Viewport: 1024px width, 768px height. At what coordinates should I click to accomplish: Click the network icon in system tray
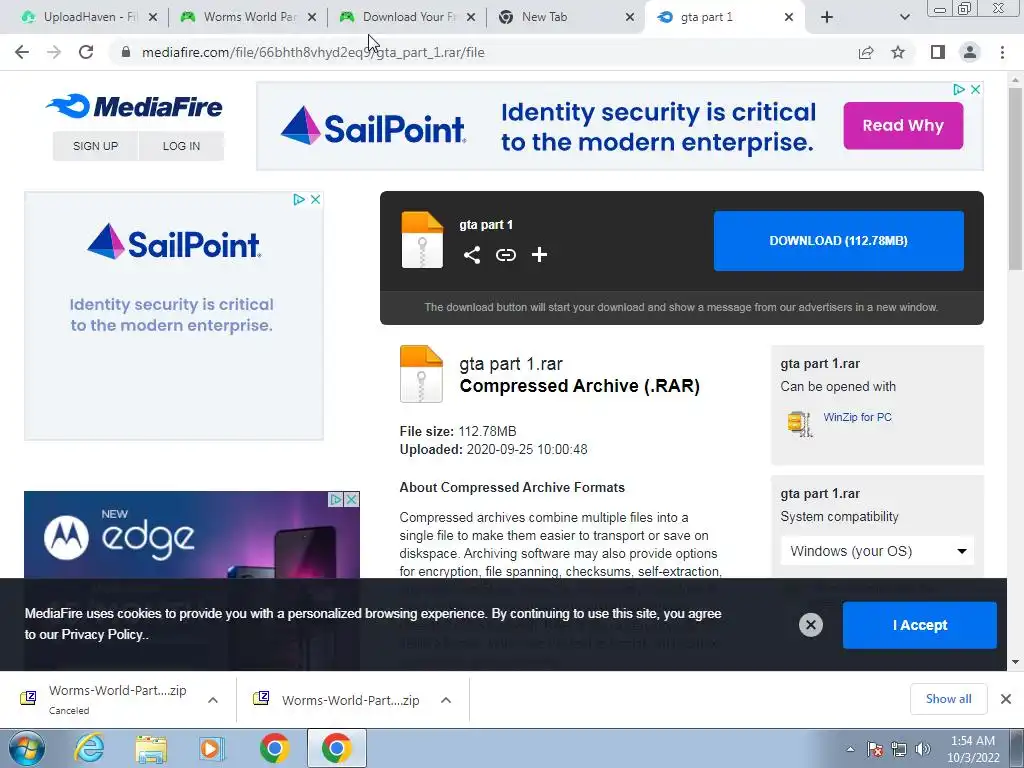(899, 749)
